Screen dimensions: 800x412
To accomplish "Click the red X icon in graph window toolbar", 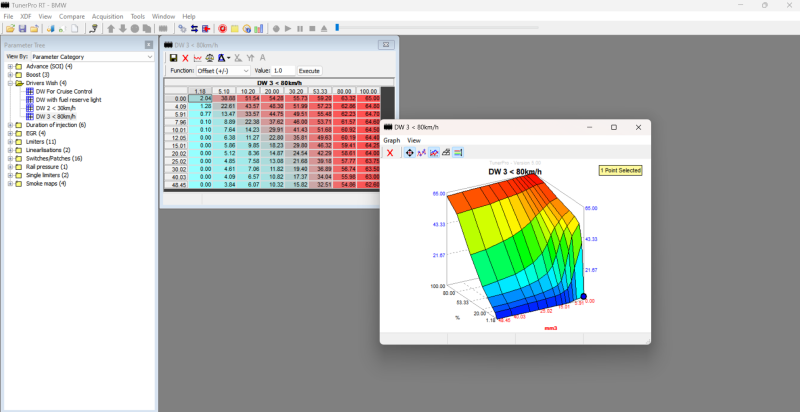I will coord(390,153).
